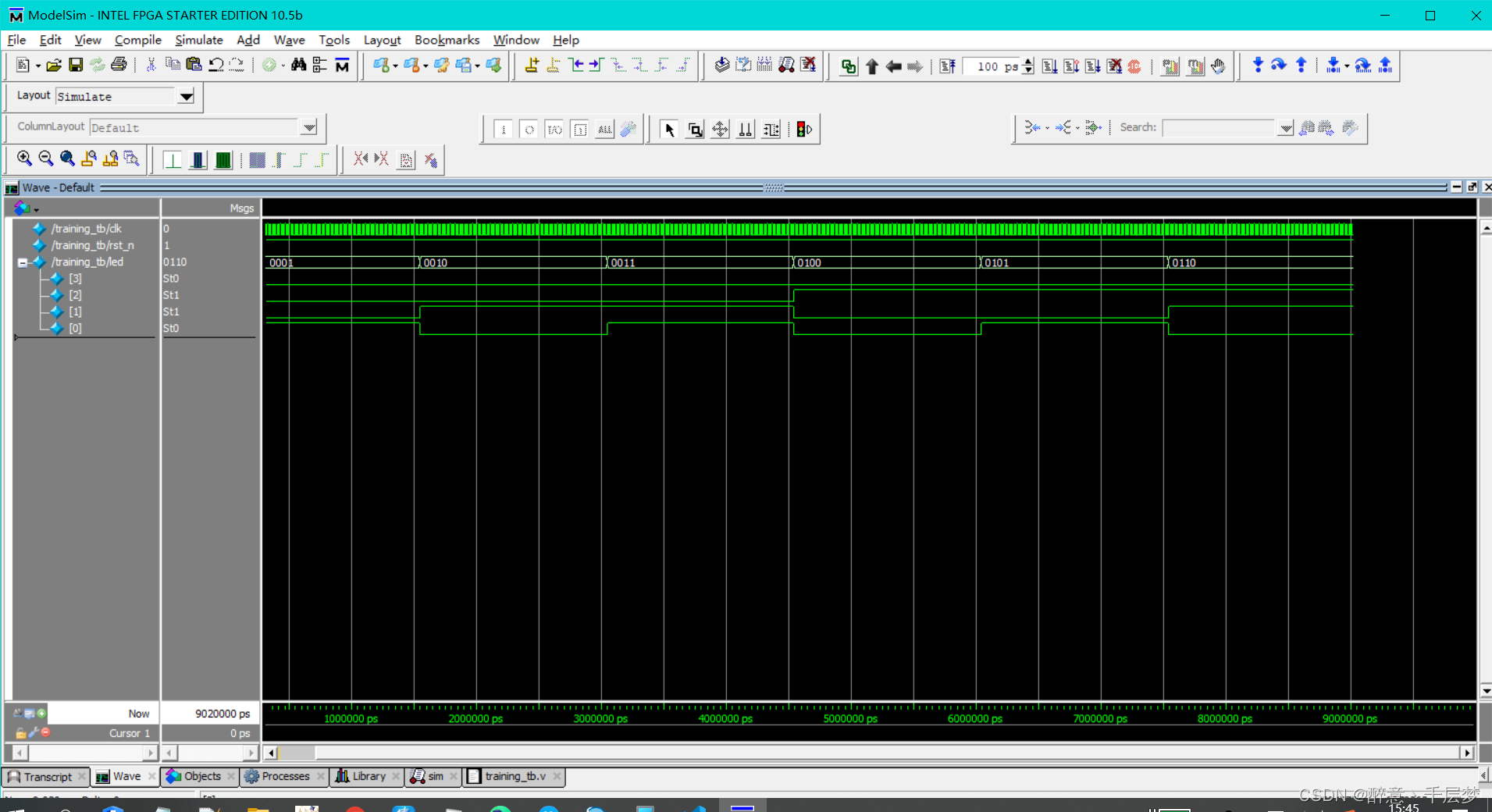Toggle Analog waveform format green button

[223, 160]
